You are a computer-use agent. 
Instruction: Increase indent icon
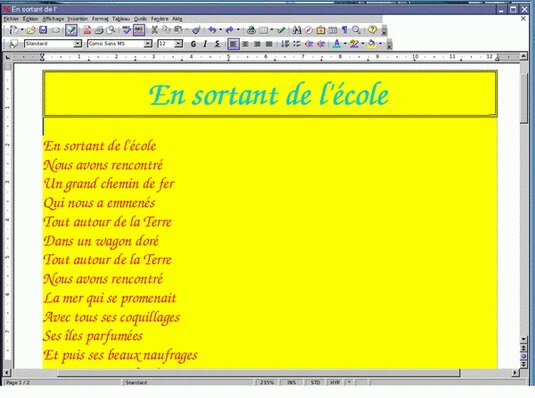[321, 44]
